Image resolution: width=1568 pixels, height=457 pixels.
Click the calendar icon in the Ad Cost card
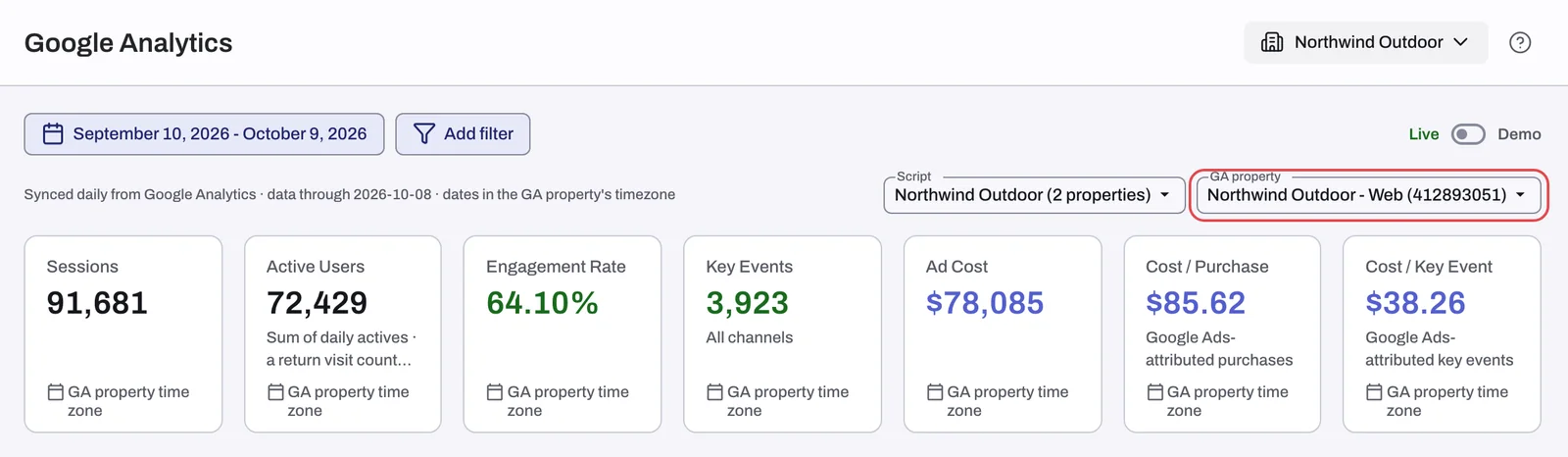[x=935, y=392]
